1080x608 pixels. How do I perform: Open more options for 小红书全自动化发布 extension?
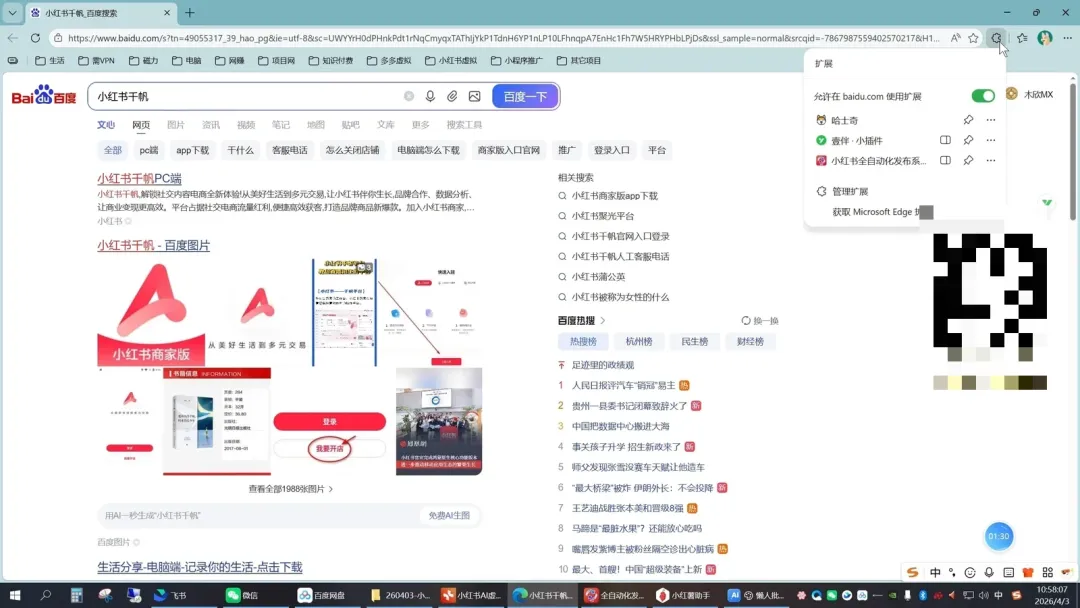pos(990,160)
